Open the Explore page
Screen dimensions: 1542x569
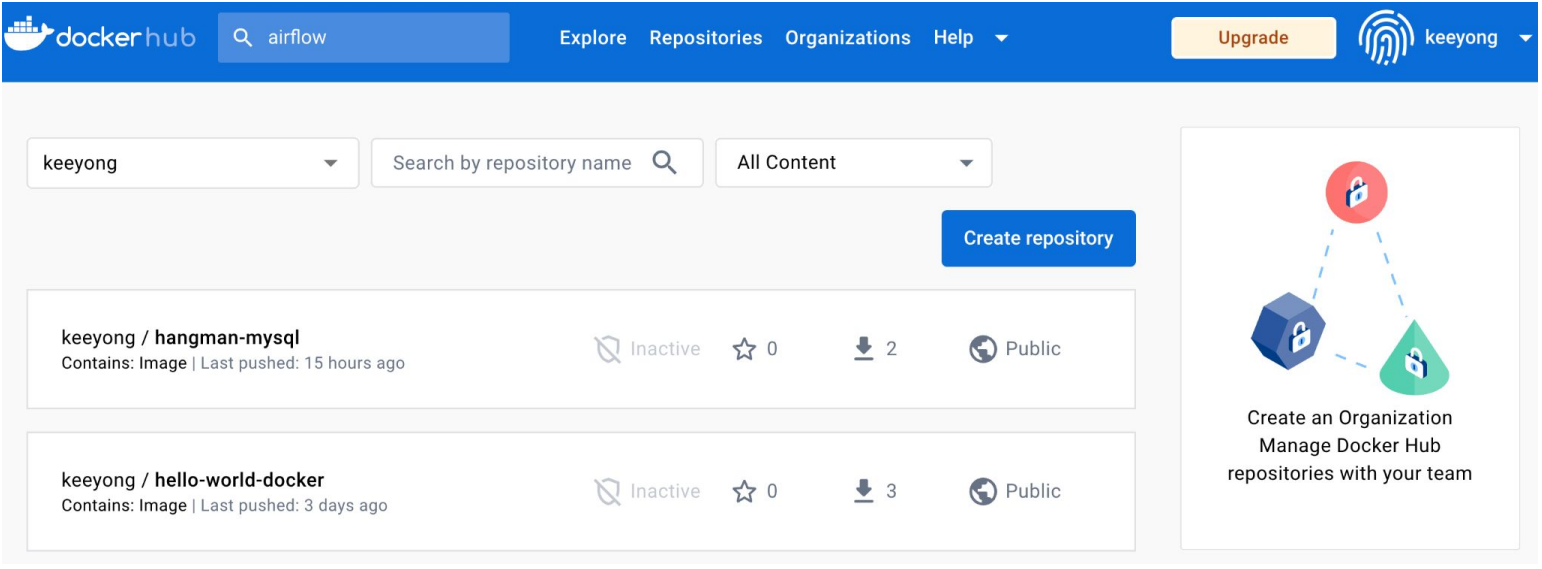pyautogui.click(x=593, y=38)
